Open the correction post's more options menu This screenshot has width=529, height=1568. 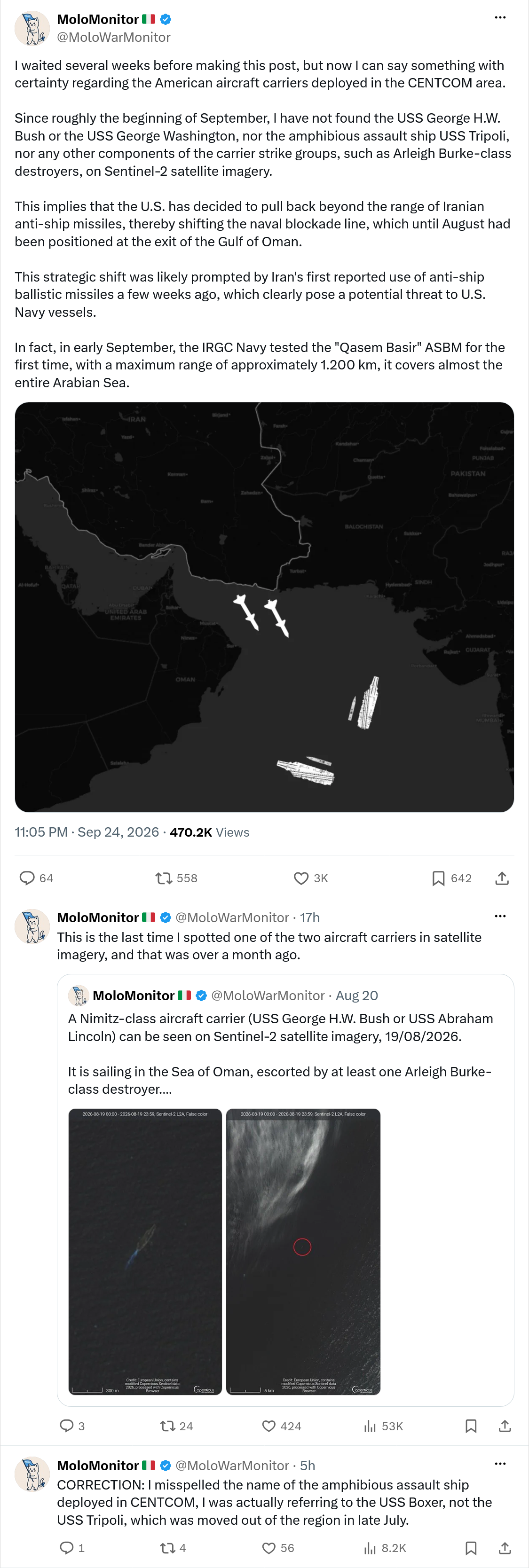[500, 1464]
